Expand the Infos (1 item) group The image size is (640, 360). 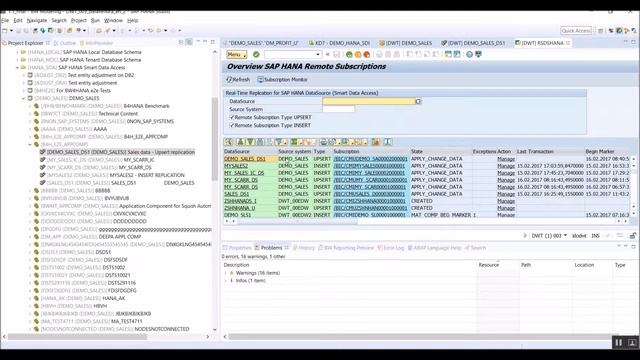tap(226, 281)
